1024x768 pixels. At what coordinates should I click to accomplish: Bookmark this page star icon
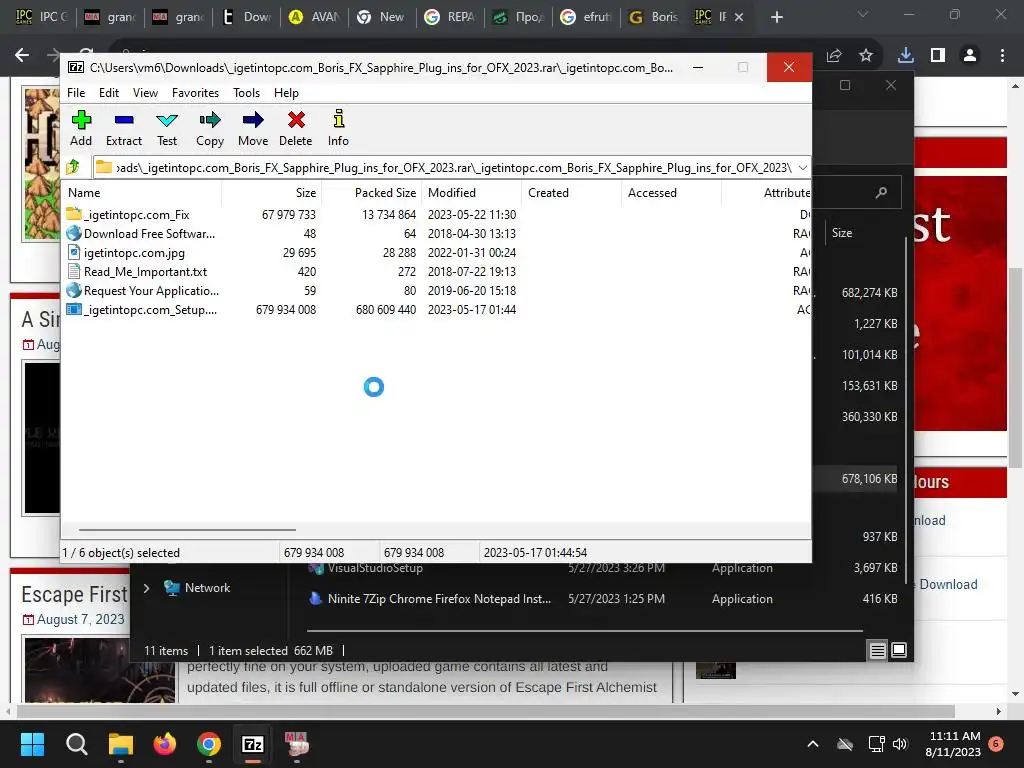866,56
